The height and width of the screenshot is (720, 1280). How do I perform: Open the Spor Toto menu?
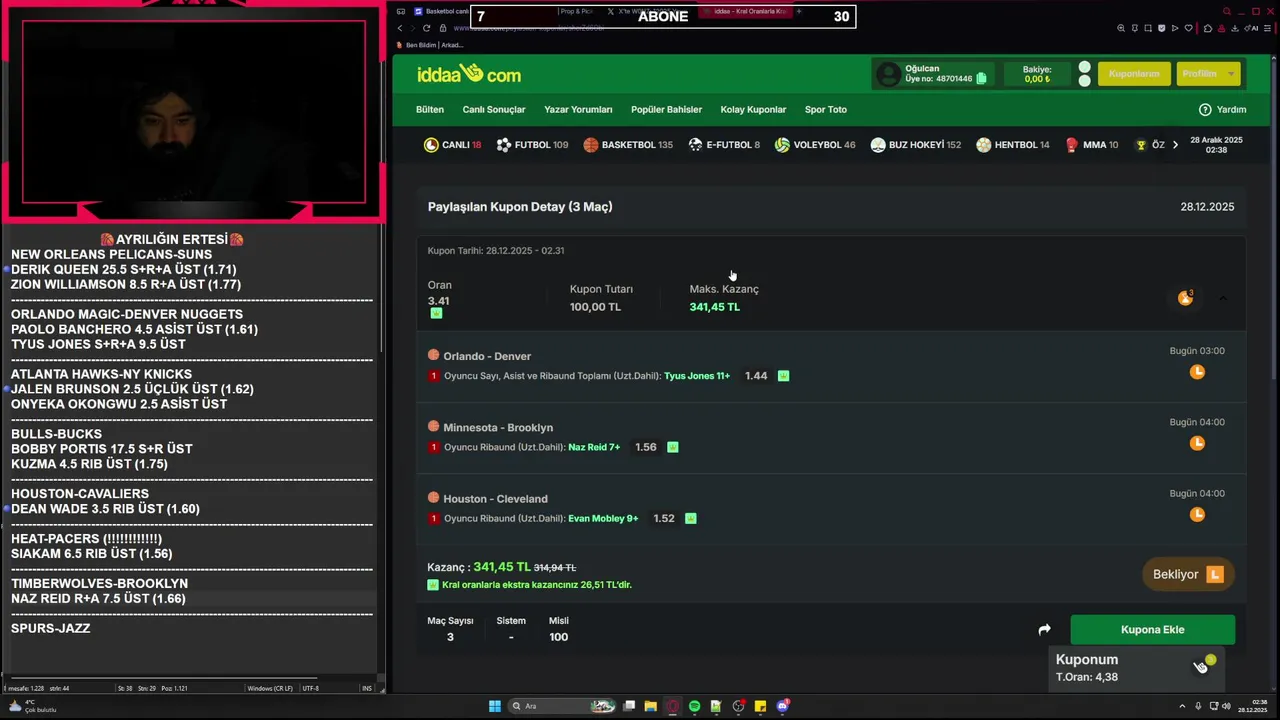[826, 109]
